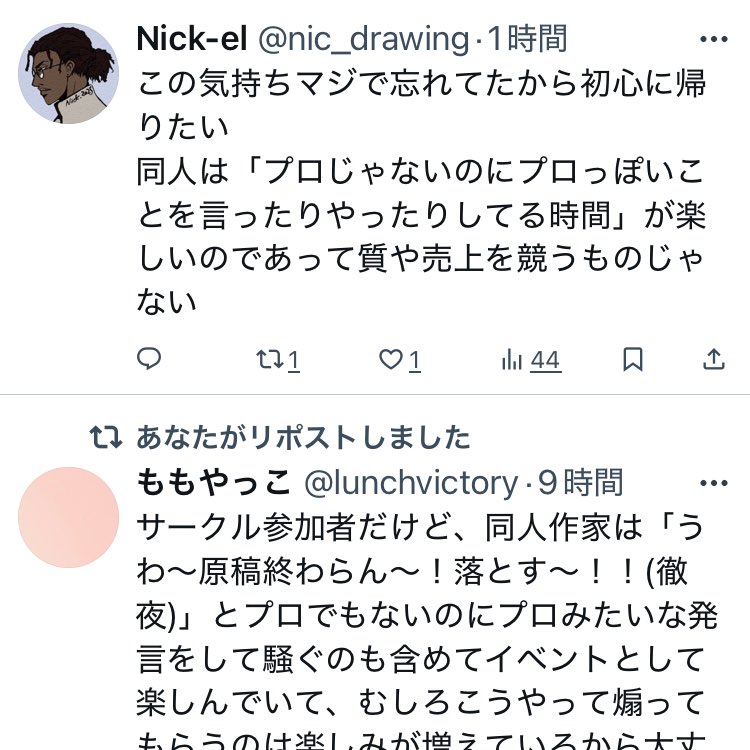Tap the 9時間 timestamp on ももやっこ's post
The height and width of the screenshot is (750, 750).
[580, 484]
